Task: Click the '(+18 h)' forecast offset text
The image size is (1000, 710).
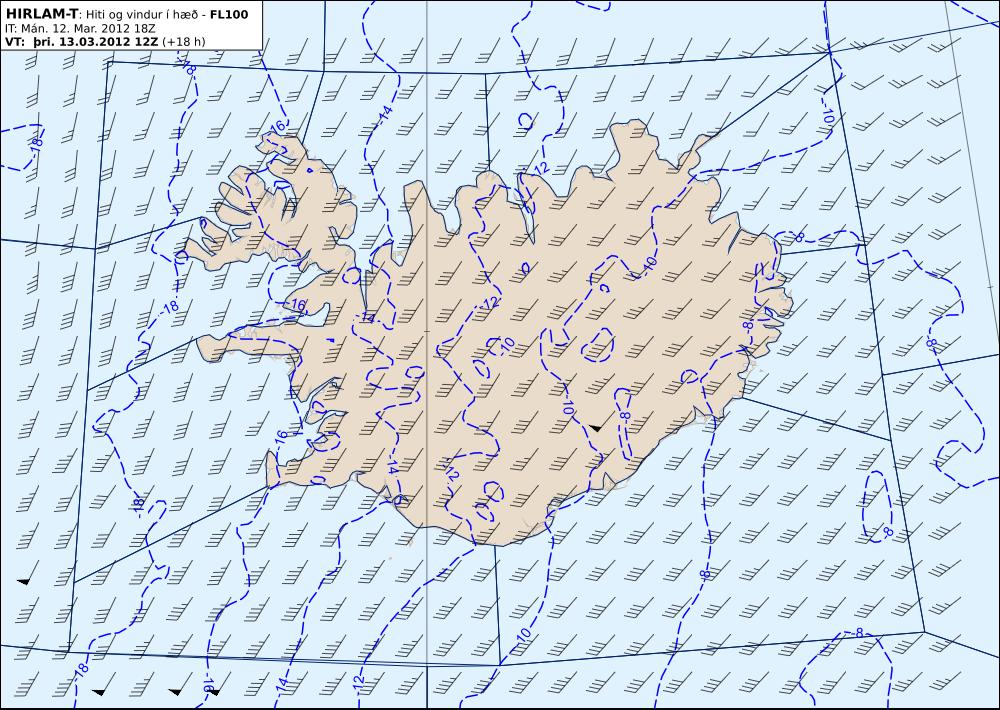Action: [184, 42]
